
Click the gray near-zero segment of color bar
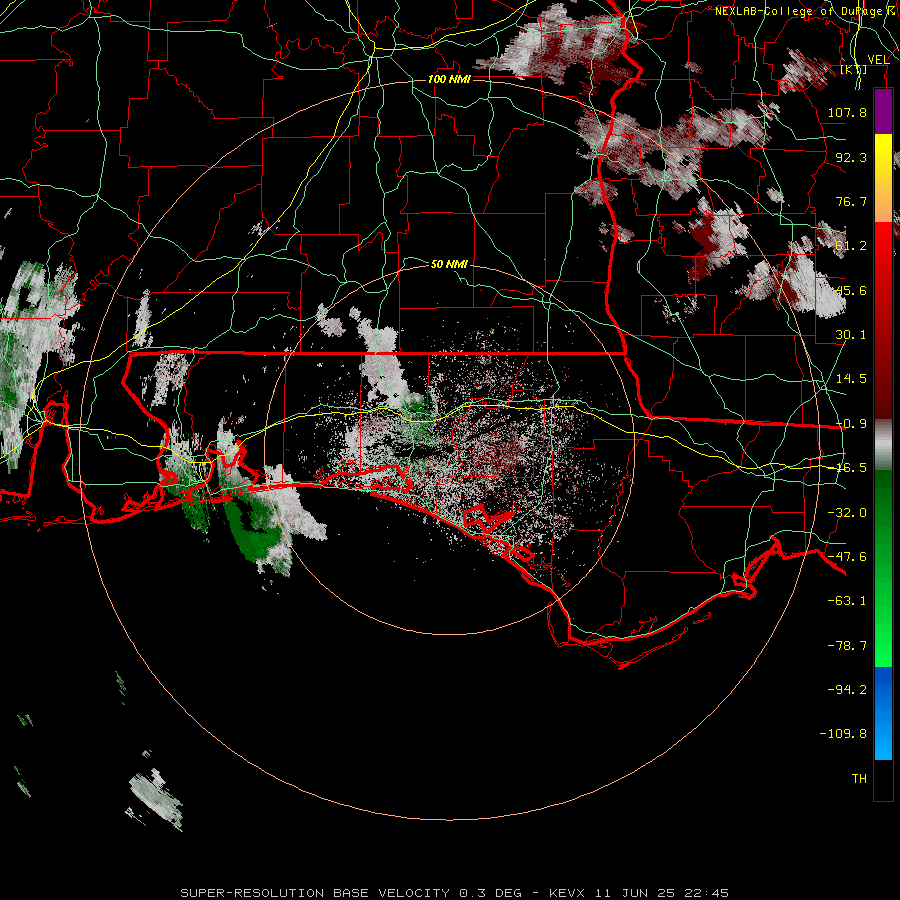click(x=883, y=445)
